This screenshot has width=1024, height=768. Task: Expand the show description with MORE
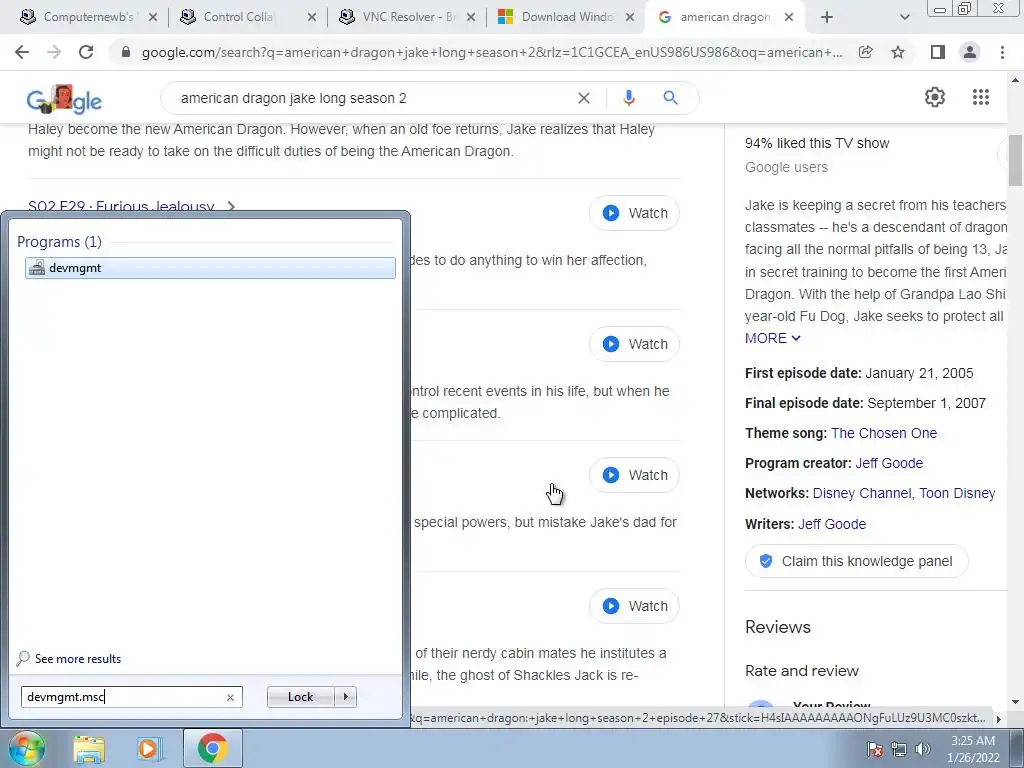tap(773, 338)
